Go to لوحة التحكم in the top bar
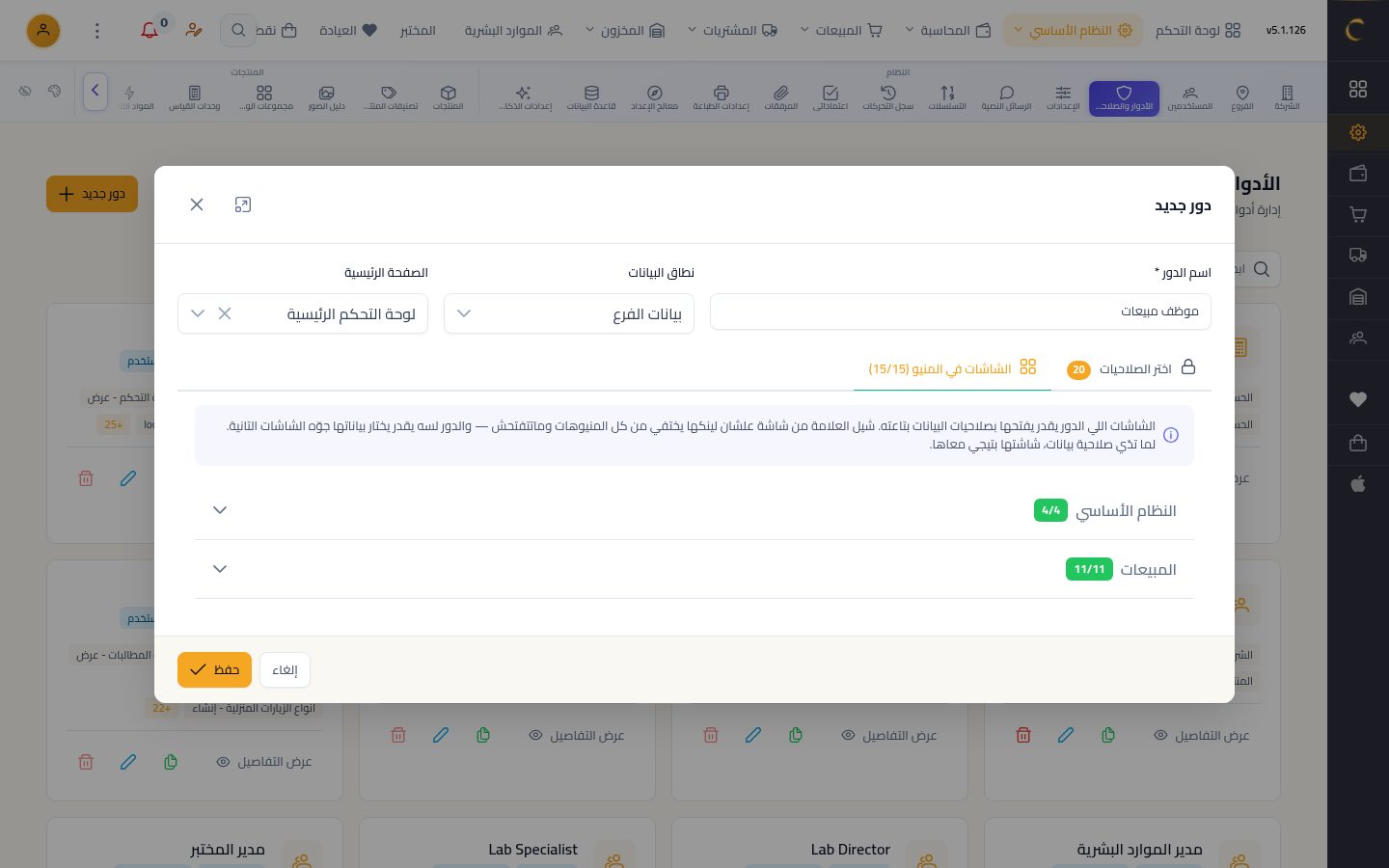The height and width of the screenshot is (868, 1389). pyautogui.click(x=1198, y=30)
